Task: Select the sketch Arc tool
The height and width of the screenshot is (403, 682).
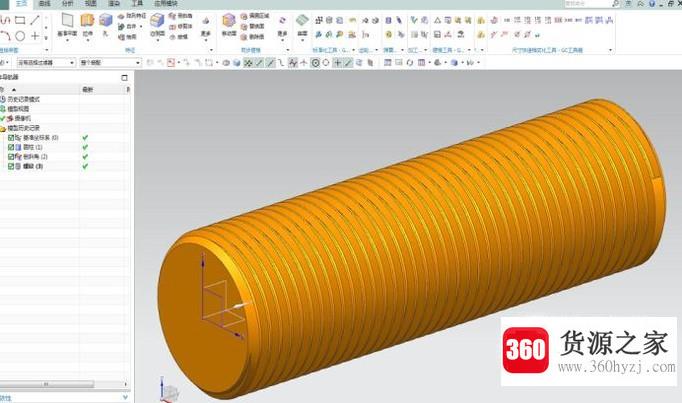Action: coord(4,36)
